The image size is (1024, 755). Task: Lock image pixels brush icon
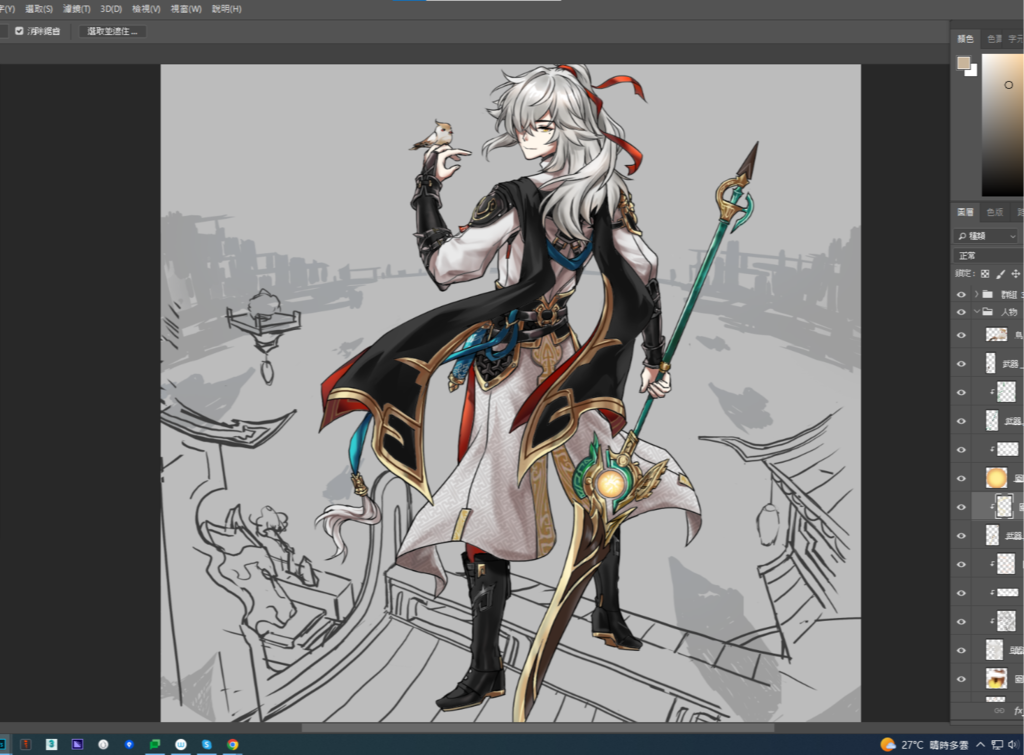pos(1000,274)
